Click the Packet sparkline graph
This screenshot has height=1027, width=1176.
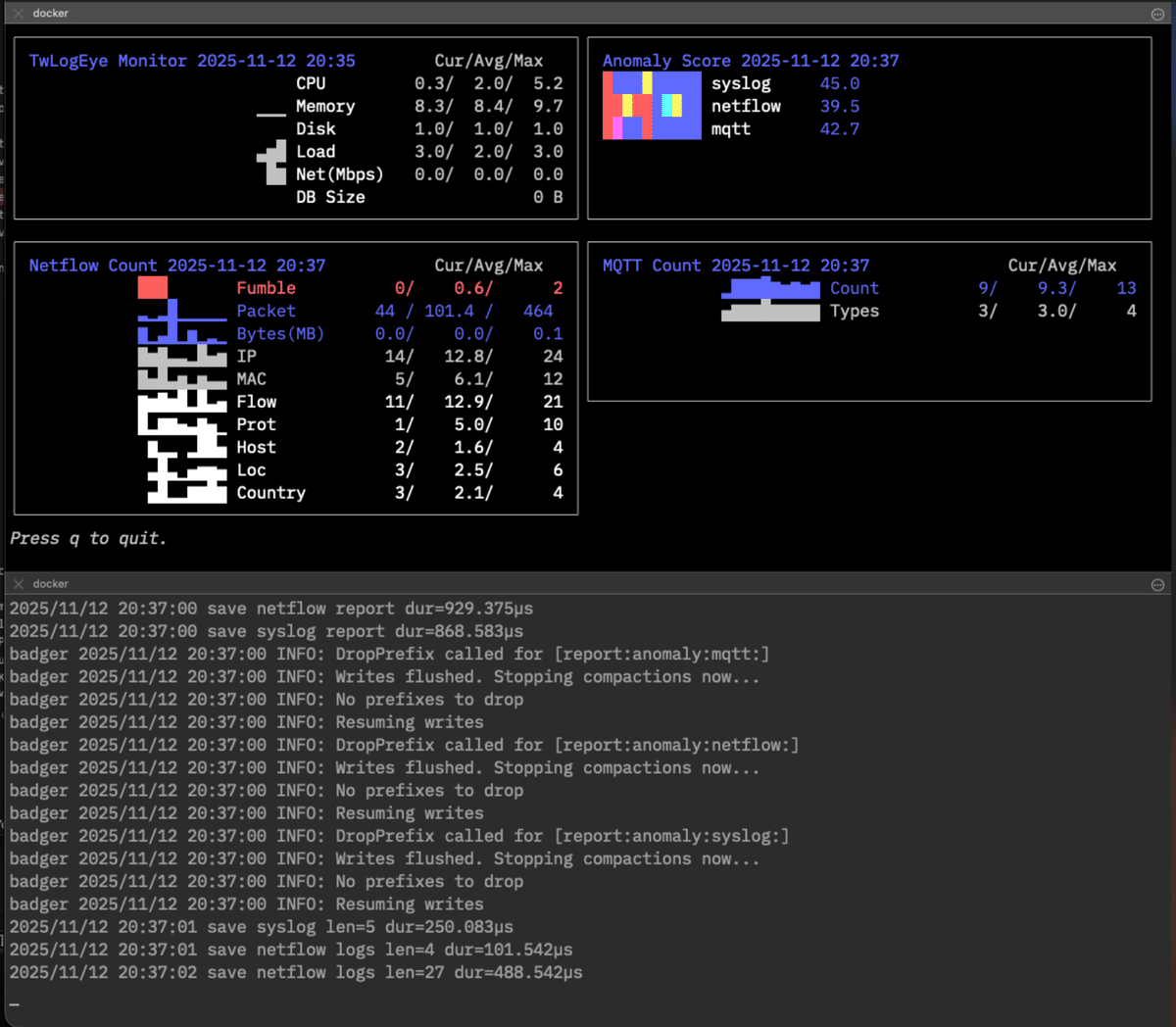[x=182, y=311]
